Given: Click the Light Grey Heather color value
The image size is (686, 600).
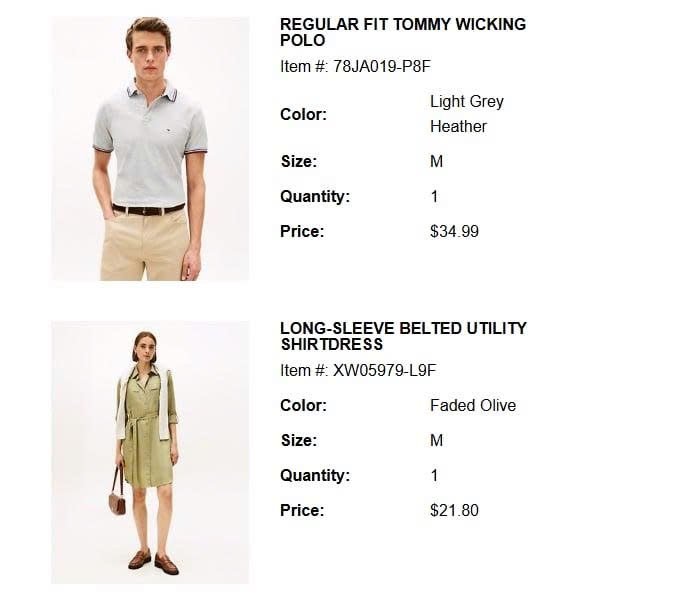Looking at the screenshot, I should pos(467,114).
